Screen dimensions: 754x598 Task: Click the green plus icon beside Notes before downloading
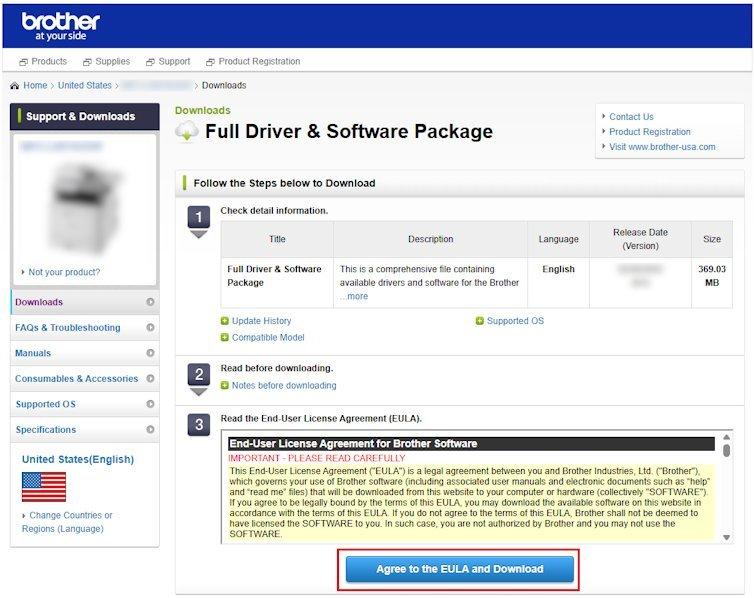point(225,386)
